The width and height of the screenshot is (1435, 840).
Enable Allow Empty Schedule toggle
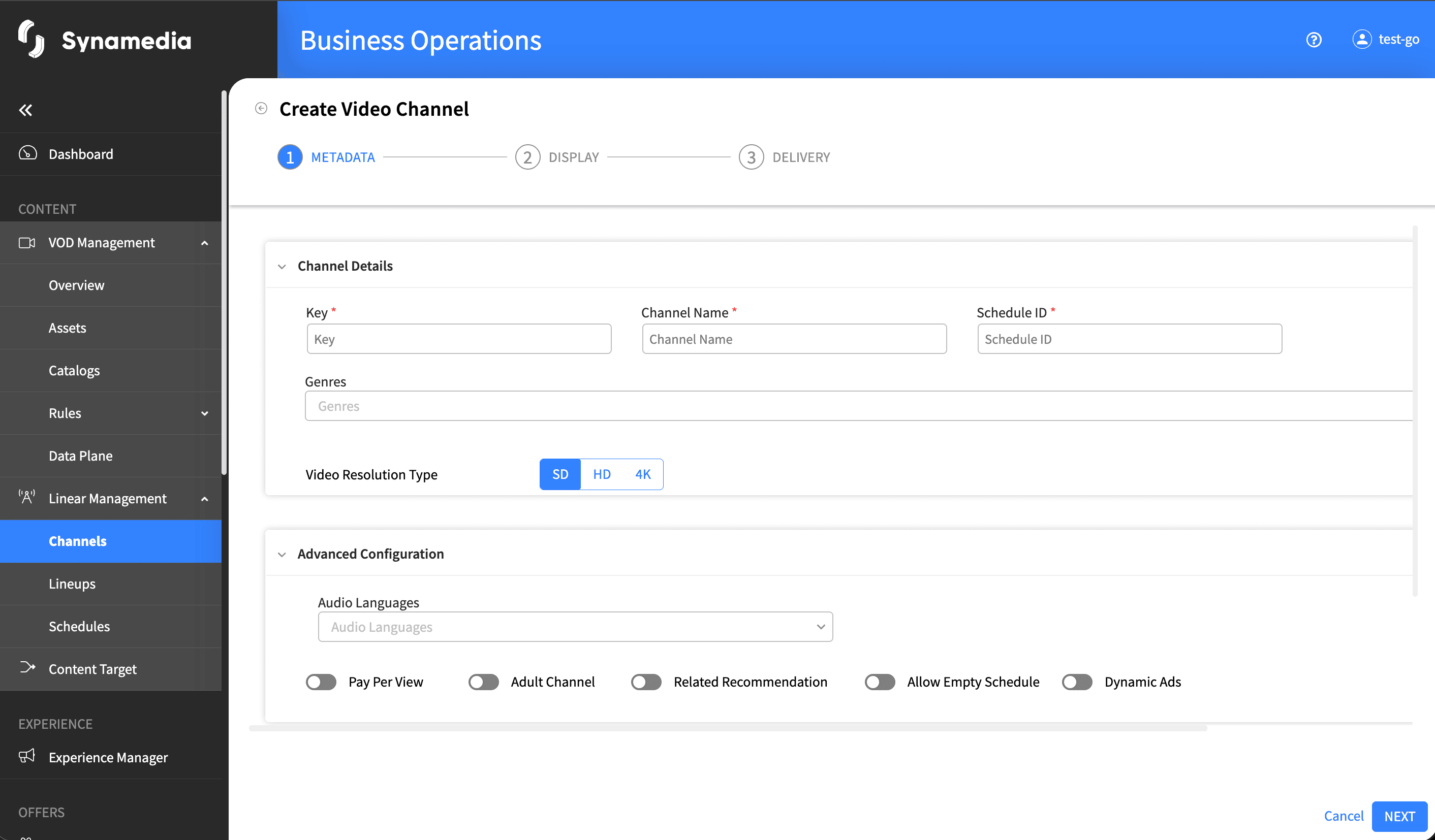click(x=880, y=682)
